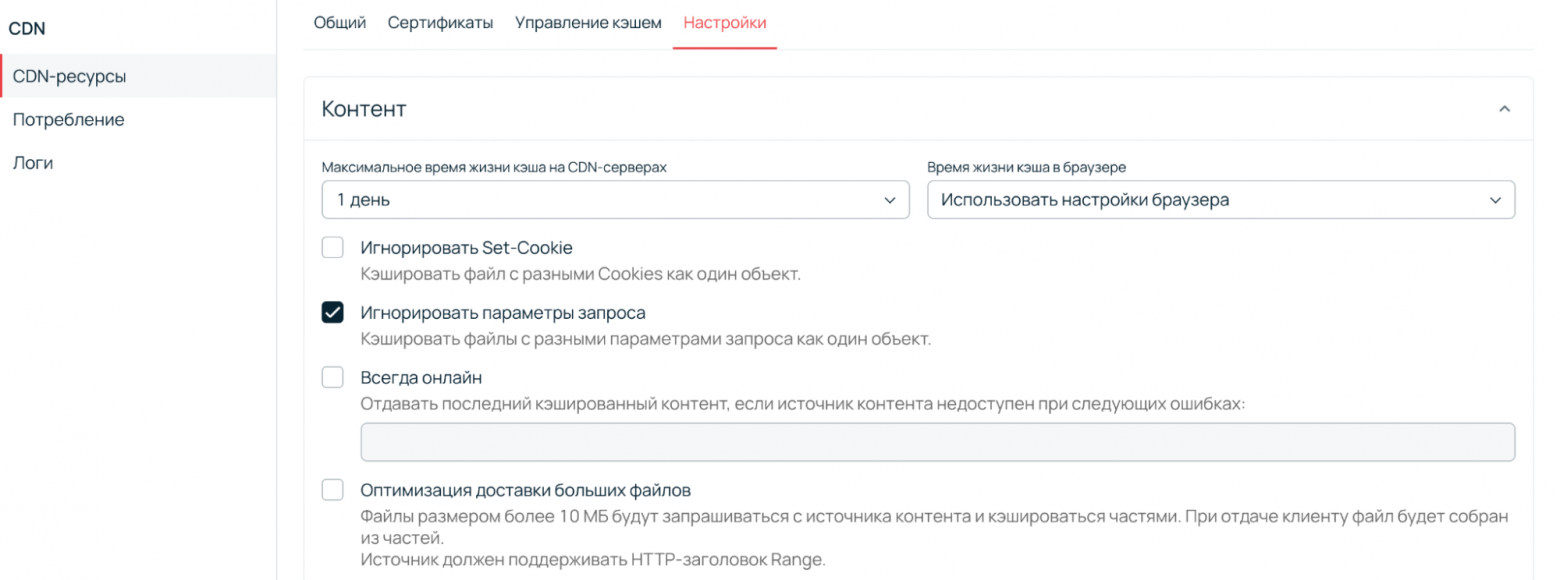Open the Сертификаты tab
1560x580 pixels.
pos(441,21)
